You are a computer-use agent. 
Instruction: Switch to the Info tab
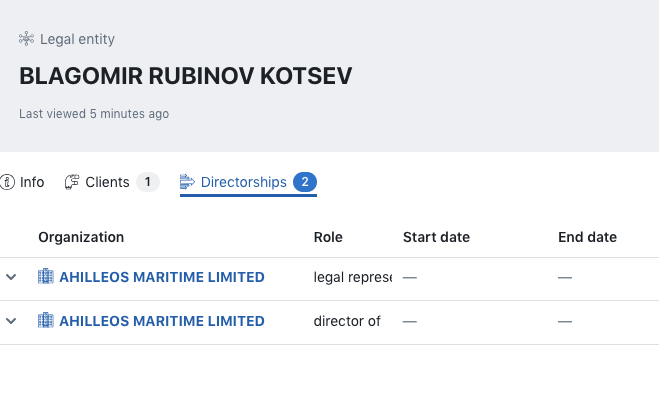tap(32, 182)
